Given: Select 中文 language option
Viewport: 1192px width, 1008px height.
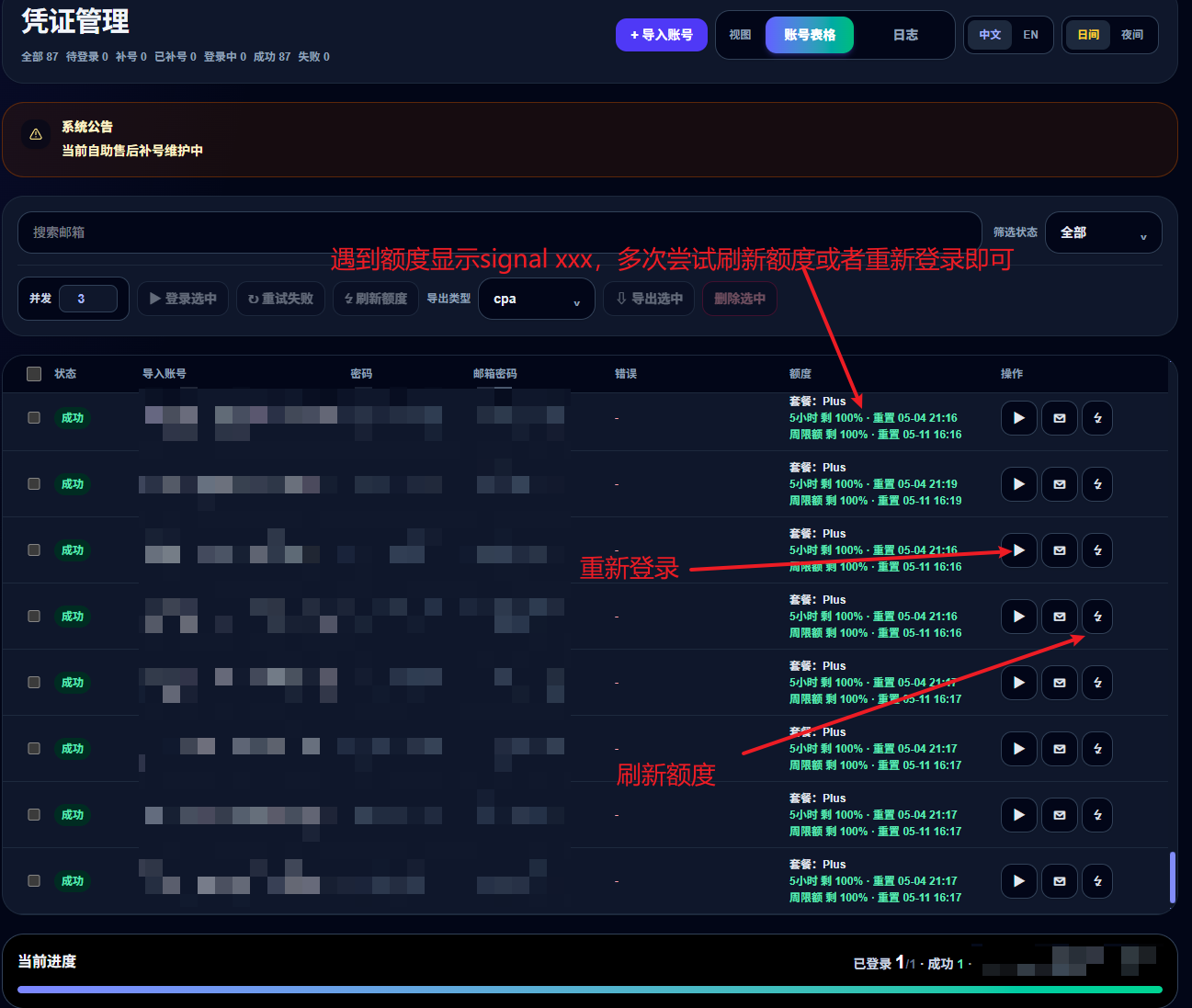Looking at the screenshot, I should click(990, 35).
